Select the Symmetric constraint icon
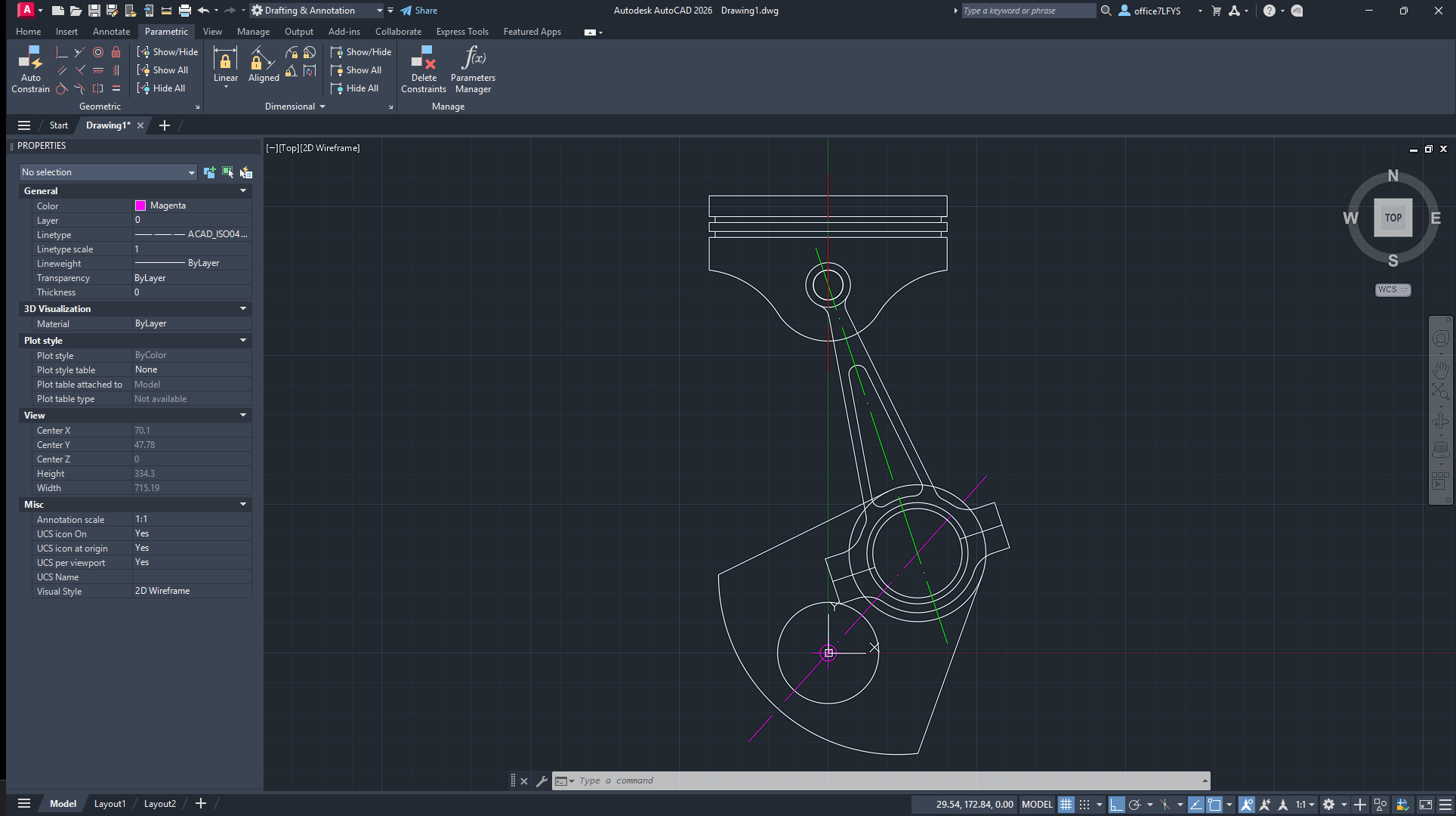The image size is (1456, 816). pyautogui.click(x=98, y=88)
